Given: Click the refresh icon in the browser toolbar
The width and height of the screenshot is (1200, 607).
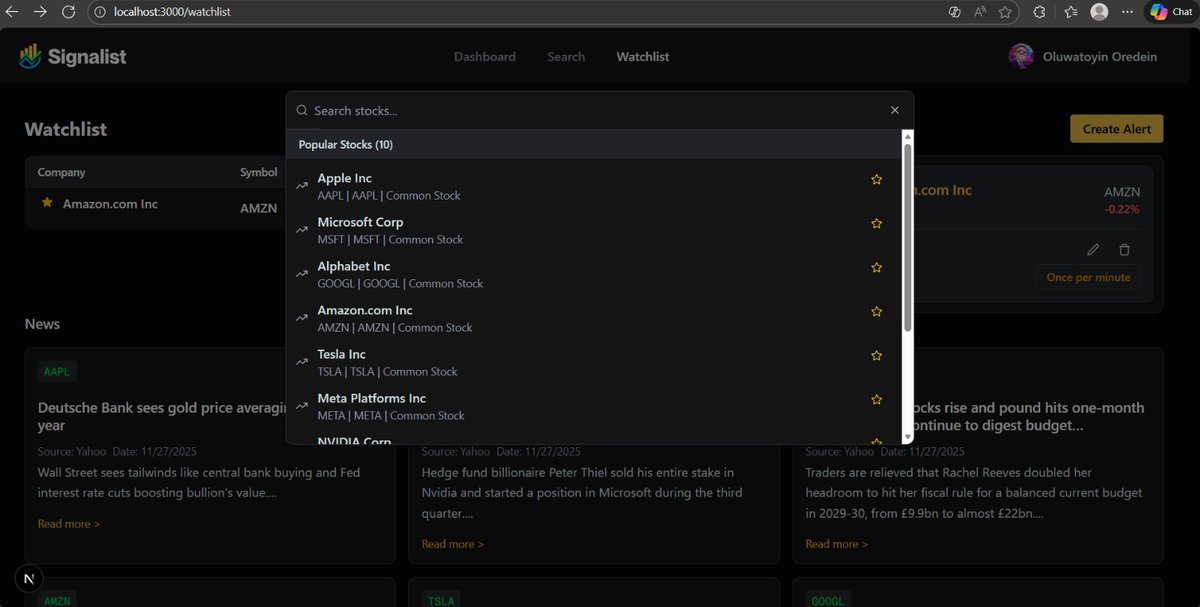Looking at the screenshot, I should click(x=67, y=12).
